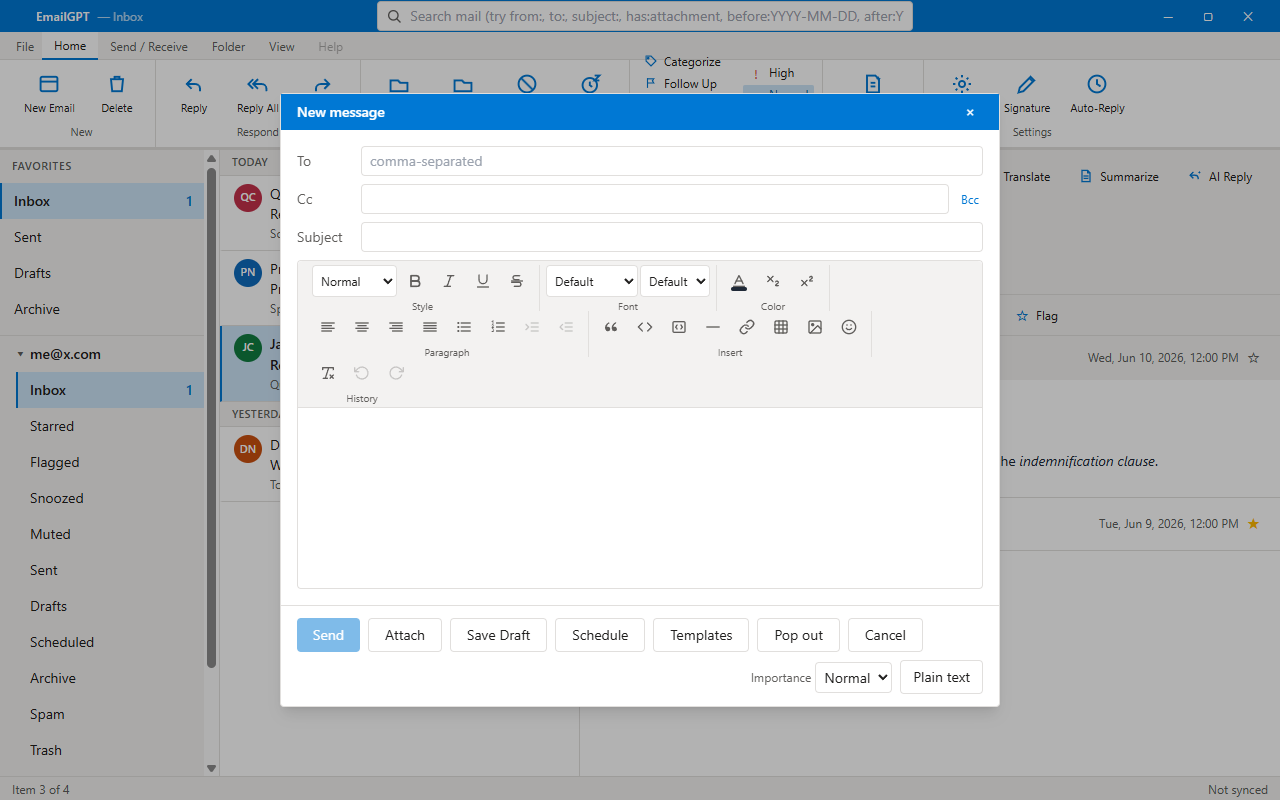Insert a numbered list
This screenshot has height=800, width=1280.
pos(498,327)
